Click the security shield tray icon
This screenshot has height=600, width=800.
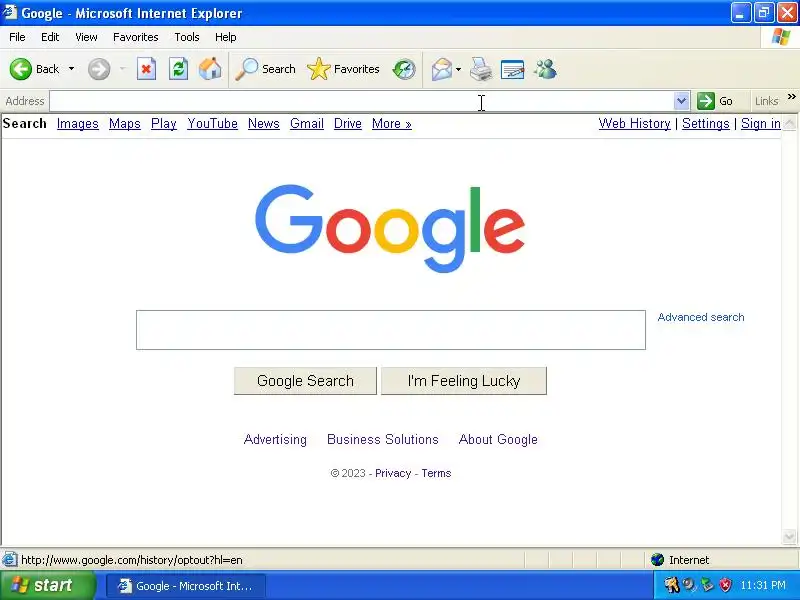point(726,585)
